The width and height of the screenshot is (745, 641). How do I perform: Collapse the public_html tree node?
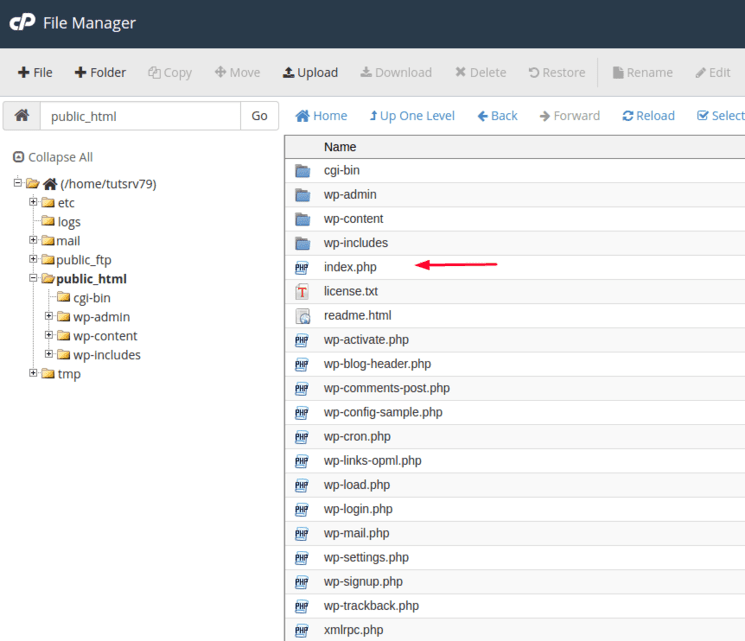33,278
